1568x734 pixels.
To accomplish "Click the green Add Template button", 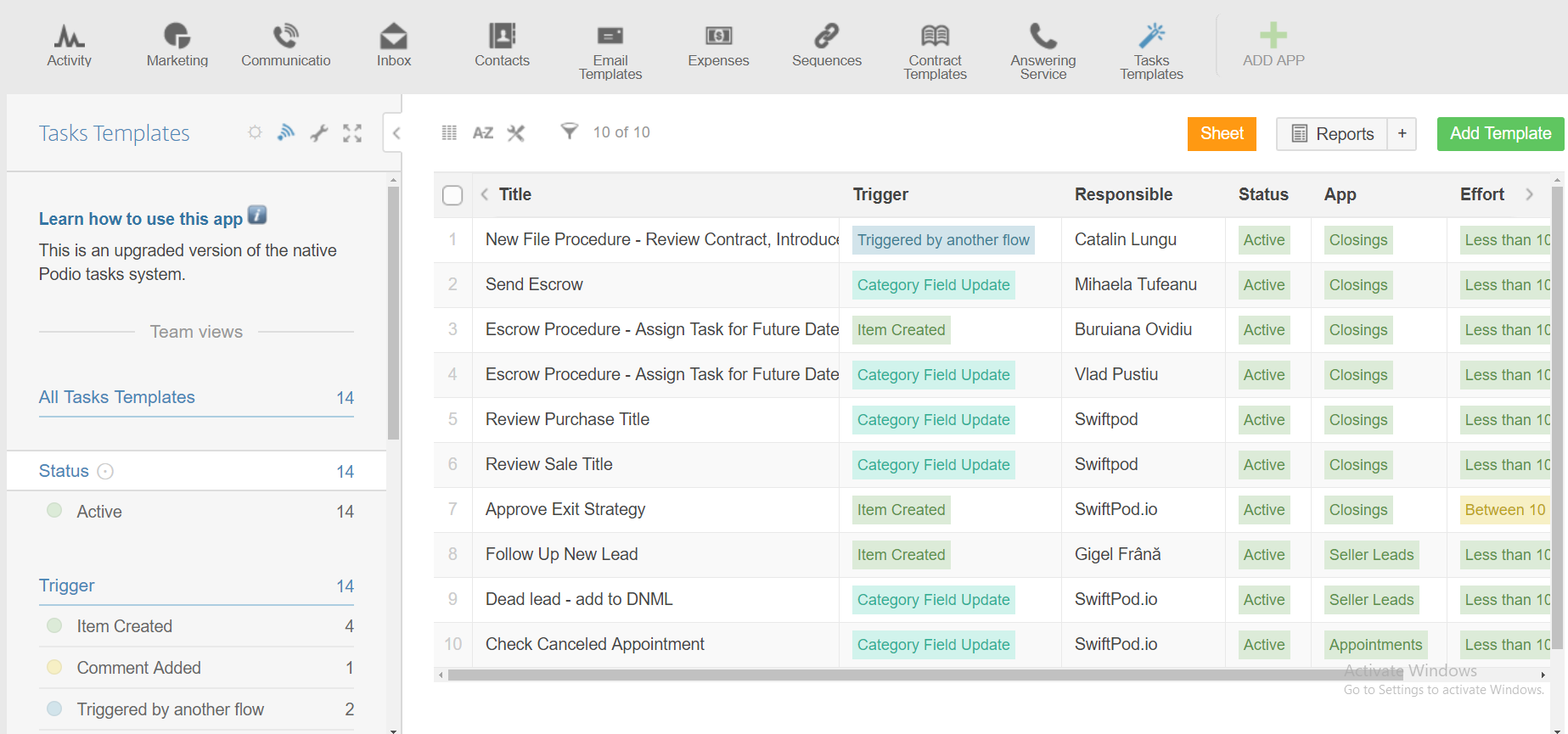I will click(x=1500, y=133).
